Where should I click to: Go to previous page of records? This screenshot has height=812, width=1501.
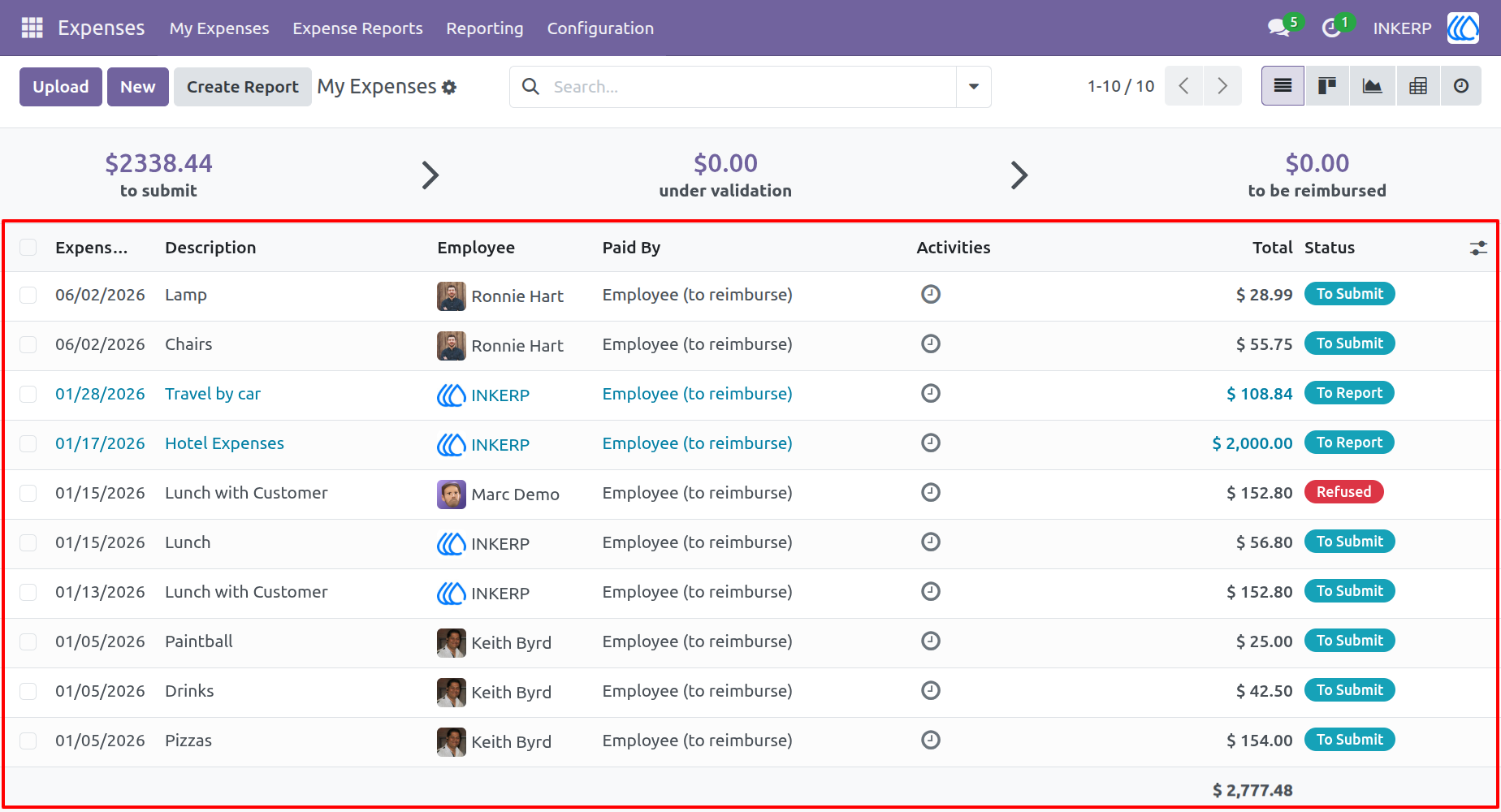[1184, 86]
